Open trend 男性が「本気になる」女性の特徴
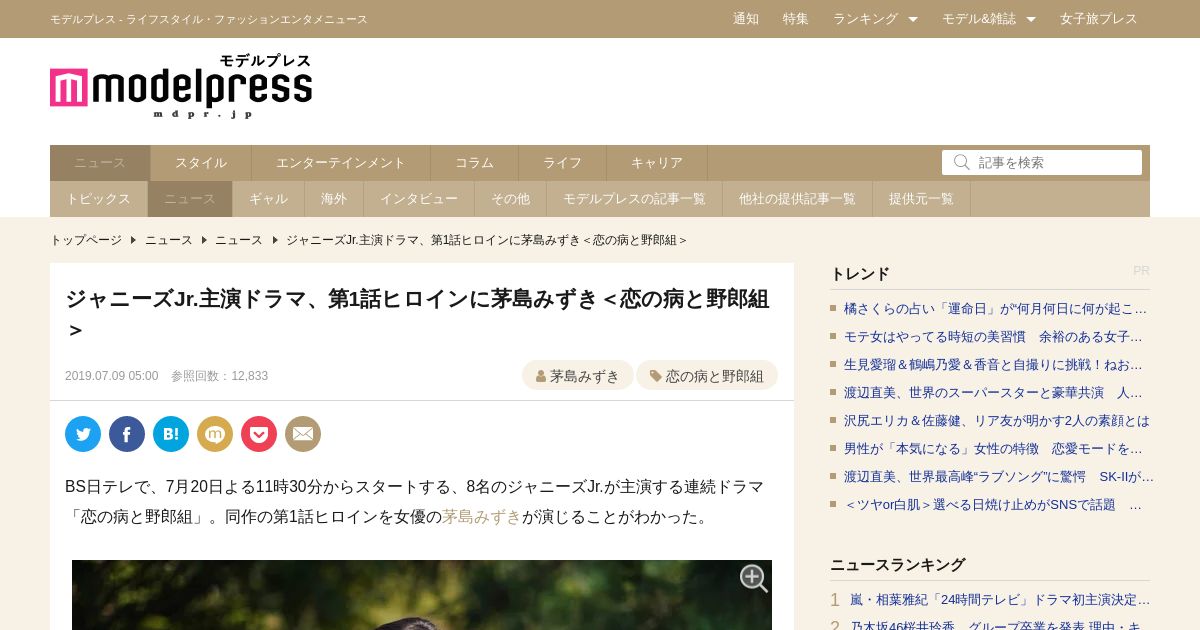This screenshot has height=630, width=1200. pyautogui.click(x=993, y=449)
